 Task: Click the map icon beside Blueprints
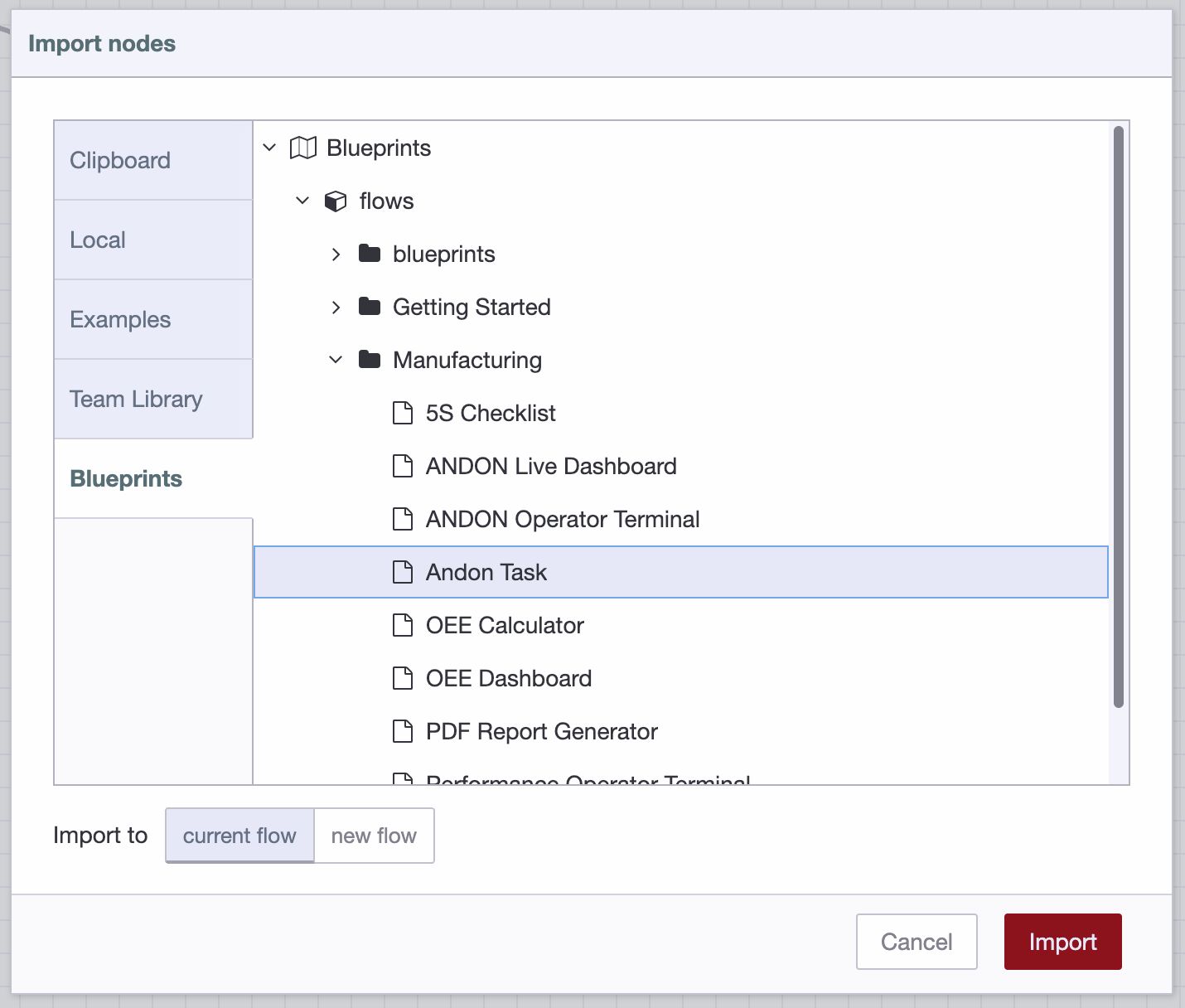click(303, 148)
